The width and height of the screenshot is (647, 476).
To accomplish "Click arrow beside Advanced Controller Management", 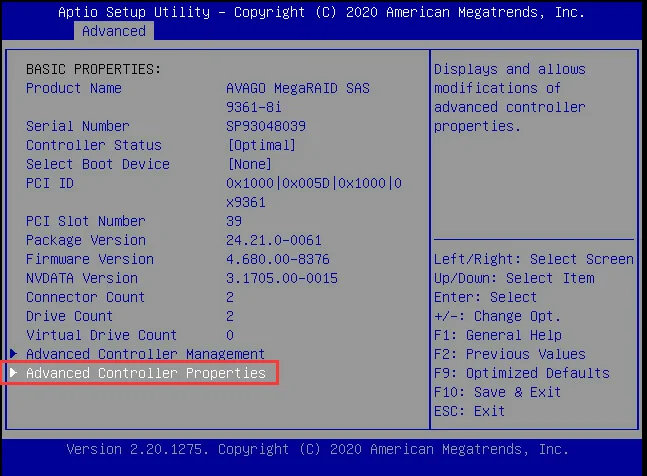I will (14, 353).
